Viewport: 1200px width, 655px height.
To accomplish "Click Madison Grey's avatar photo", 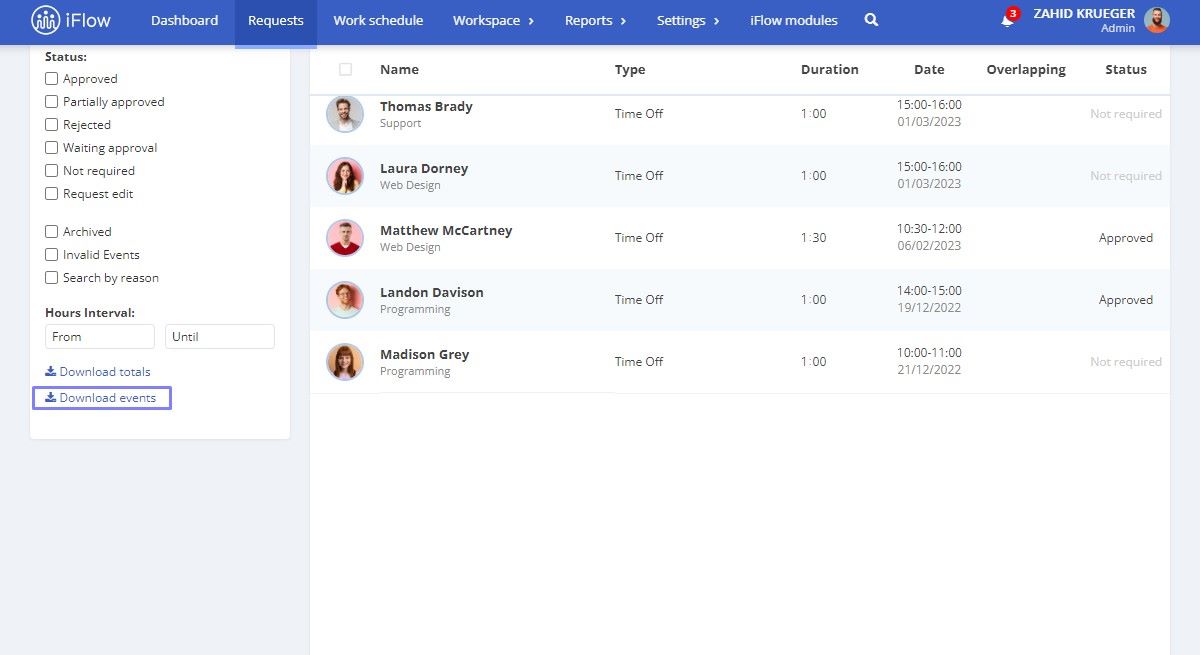I will coord(345,362).
